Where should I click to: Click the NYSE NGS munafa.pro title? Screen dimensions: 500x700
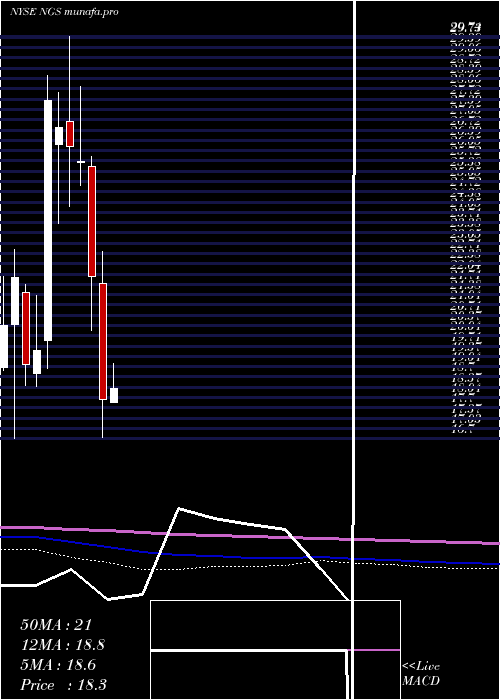click(64, 12)
